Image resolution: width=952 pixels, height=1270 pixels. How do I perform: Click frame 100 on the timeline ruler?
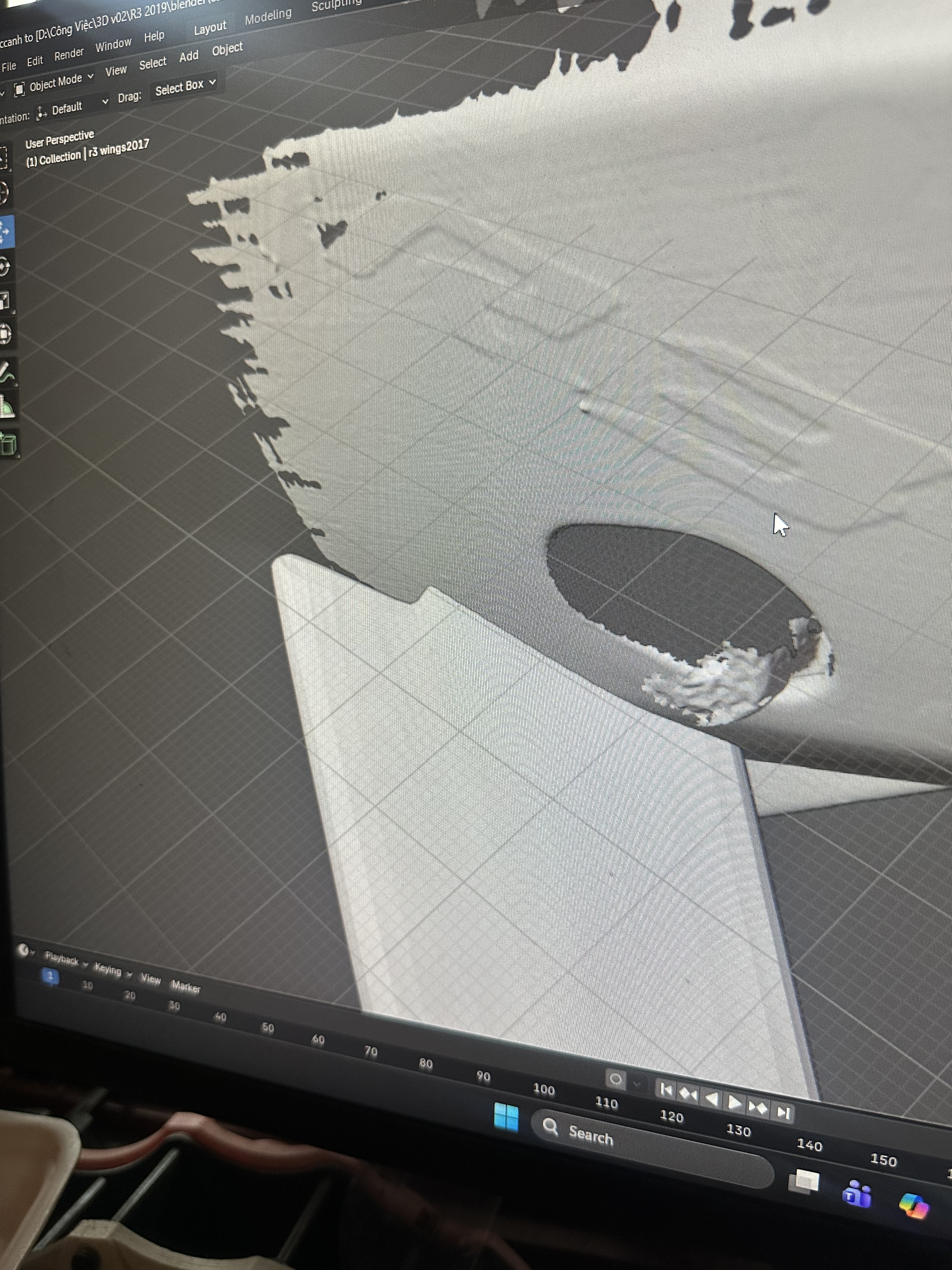pos(543,1090)
